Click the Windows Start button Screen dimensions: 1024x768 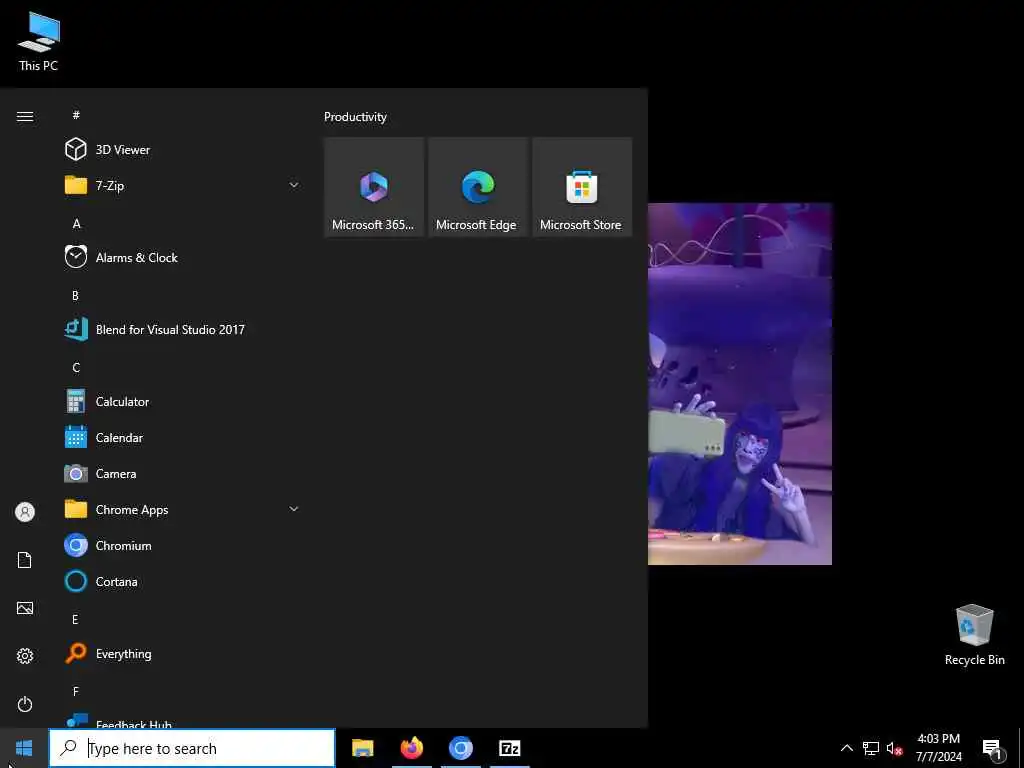[24, 748]
